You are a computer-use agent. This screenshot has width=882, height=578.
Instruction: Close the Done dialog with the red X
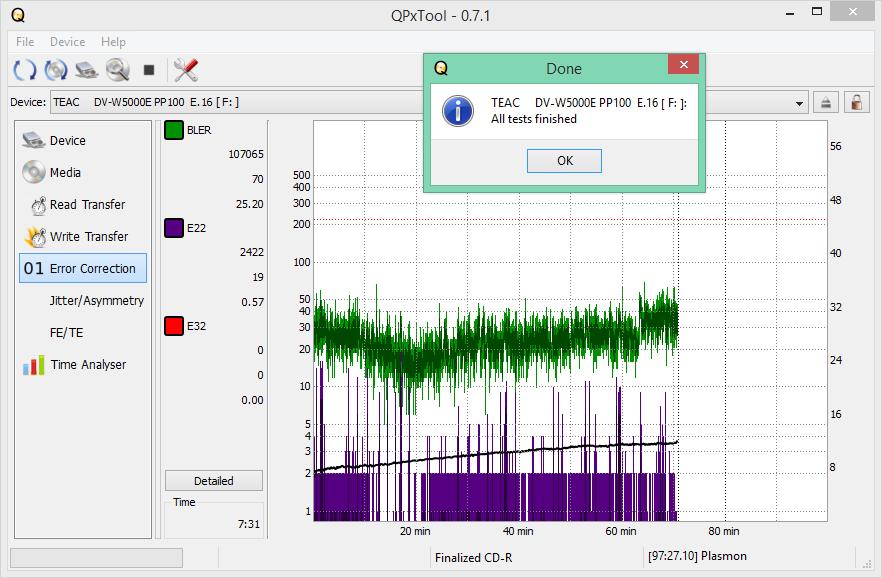[x=683, y=65]
